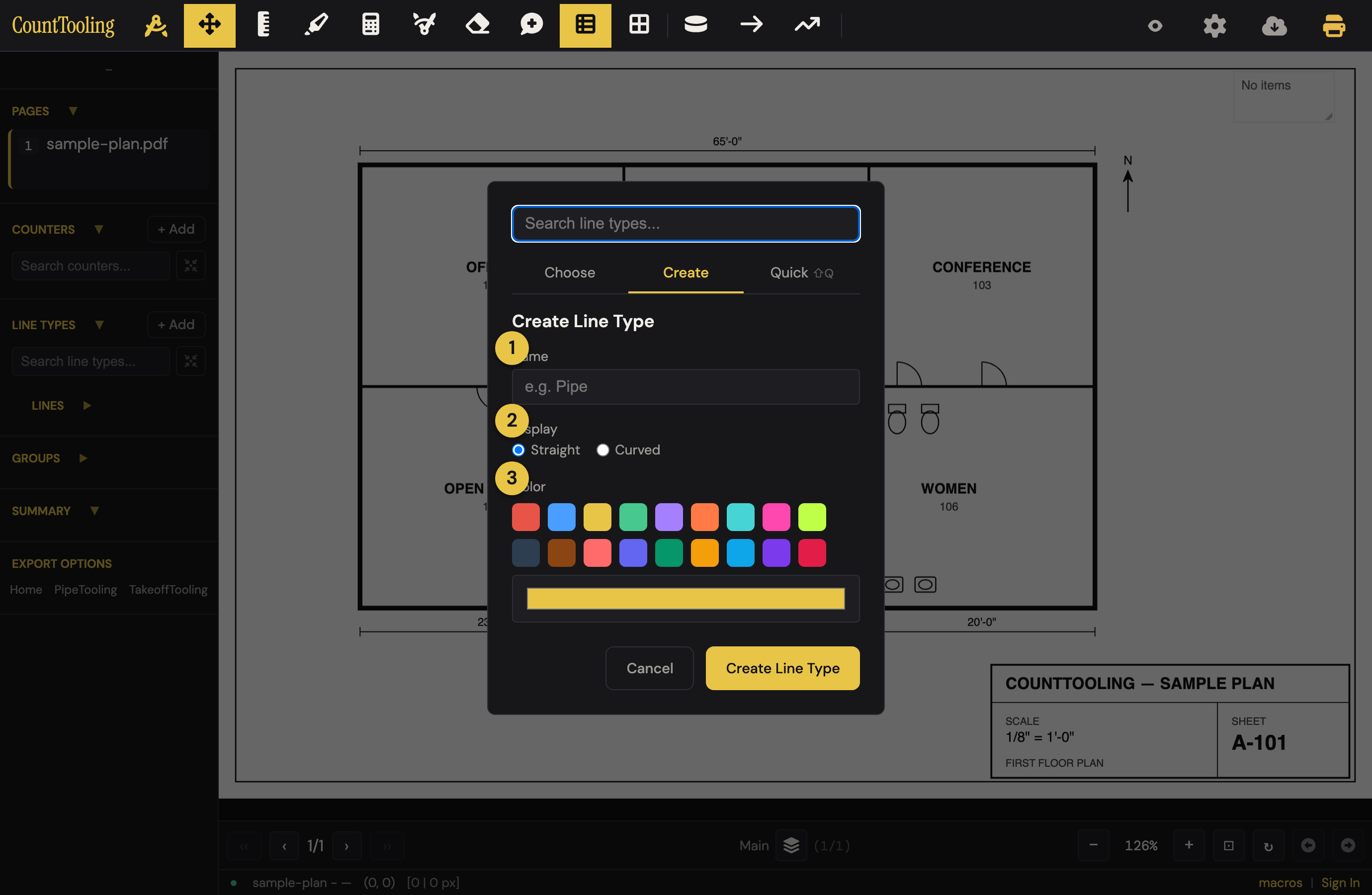Focus the Search counters field
The image size is (1372, 895).
(90, 266)
